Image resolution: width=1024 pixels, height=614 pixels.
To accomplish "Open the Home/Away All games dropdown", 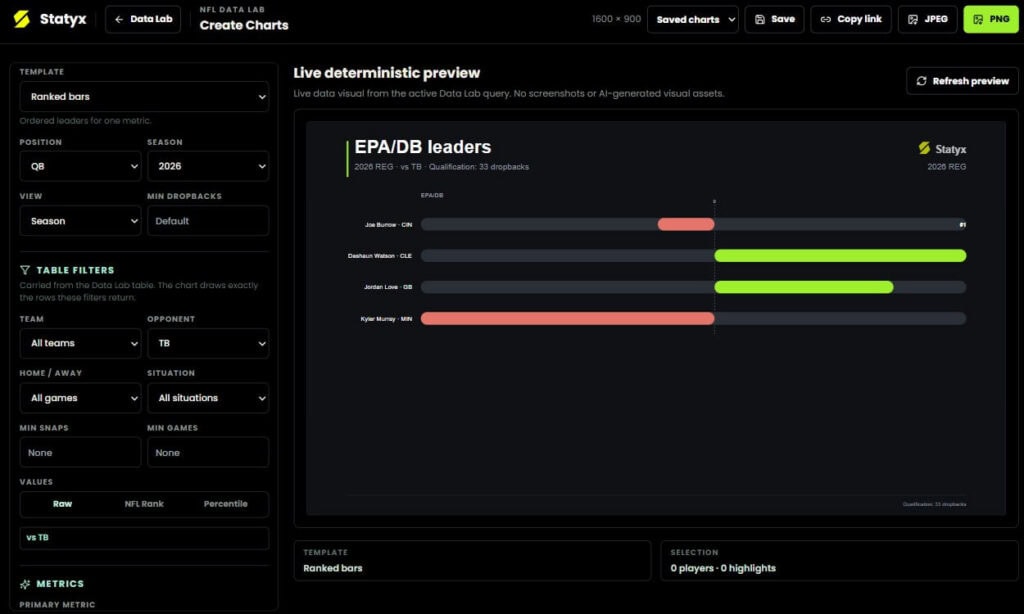I will tap(80, 398).
